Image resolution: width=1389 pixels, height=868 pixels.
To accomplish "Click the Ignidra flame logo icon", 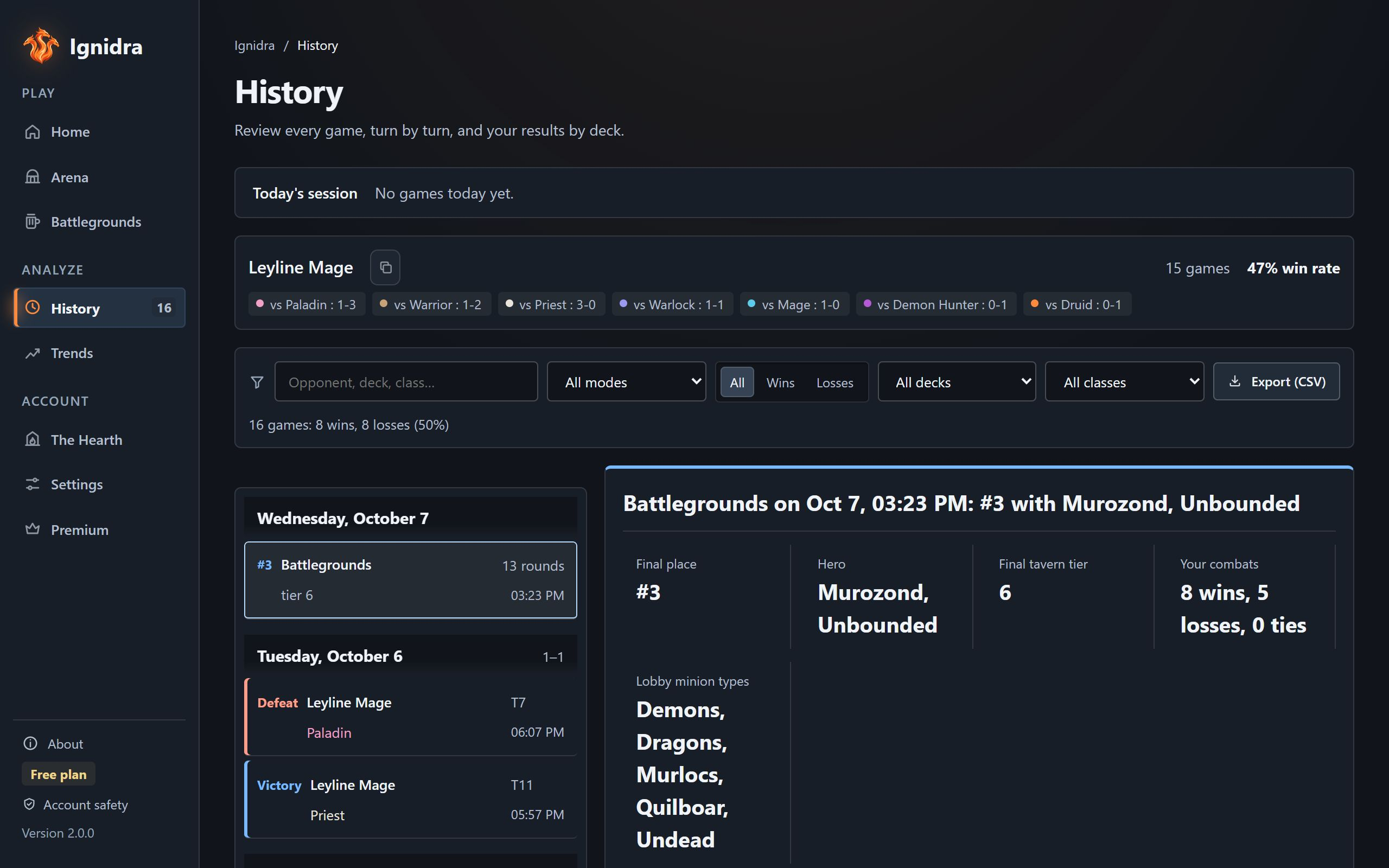I will coord(41,46).
